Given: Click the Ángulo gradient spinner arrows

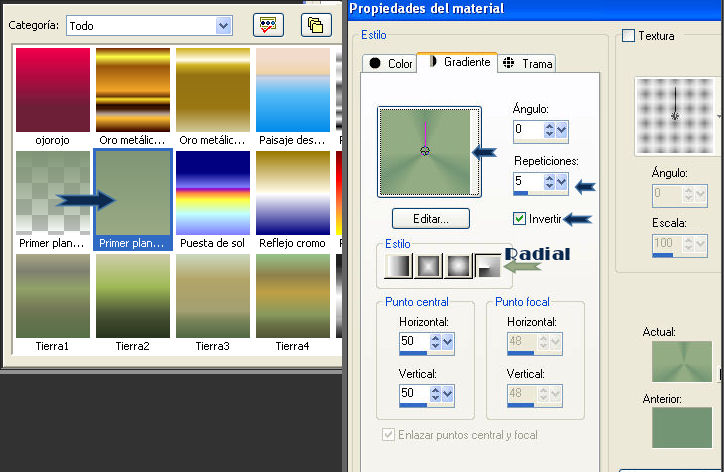Looking at the screenshot, I should point(549,130).
